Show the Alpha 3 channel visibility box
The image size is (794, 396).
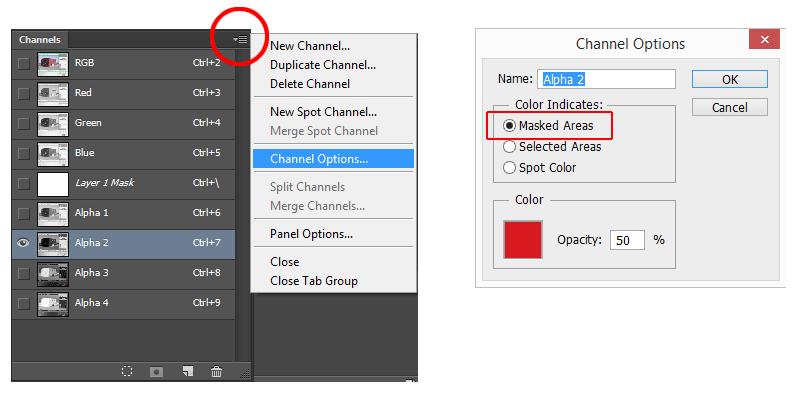click(x=24, y=273)
